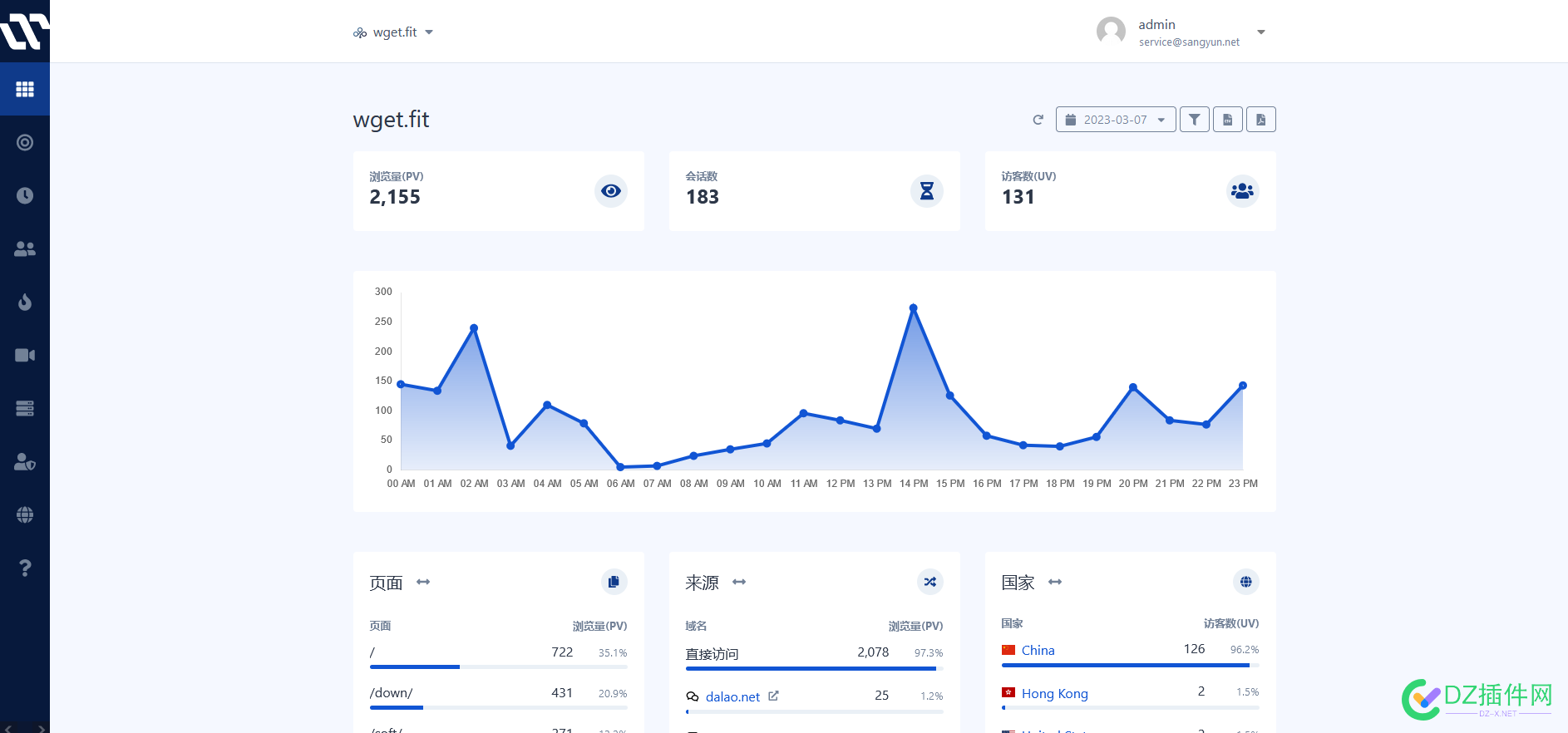Open the video camera recordings icon in sidebar
The image size is (1568, 733).
[25, 355]
